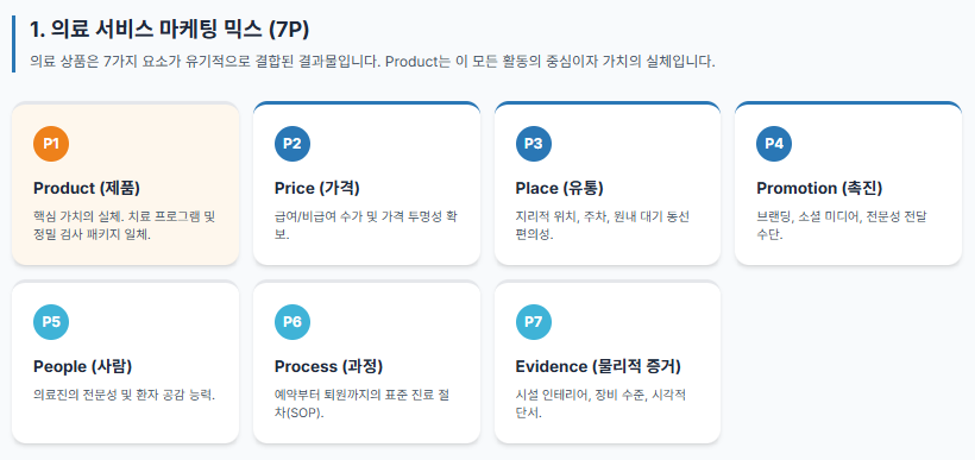Click the Process description mentioning SOP
Screen dimensions: 975x460
pyautogui.click(x=366, y=404)
